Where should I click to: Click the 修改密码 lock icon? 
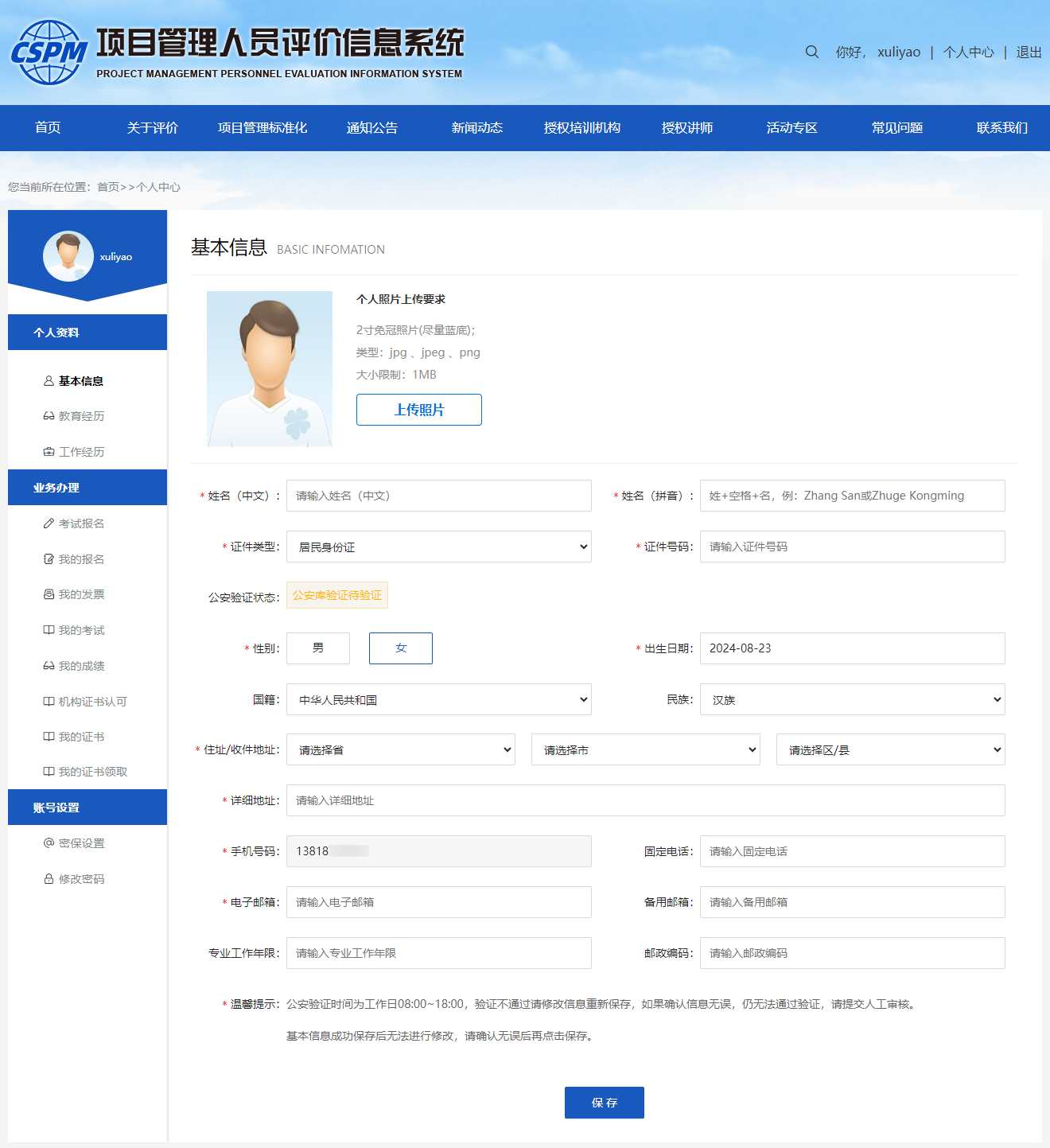[49, 879]
